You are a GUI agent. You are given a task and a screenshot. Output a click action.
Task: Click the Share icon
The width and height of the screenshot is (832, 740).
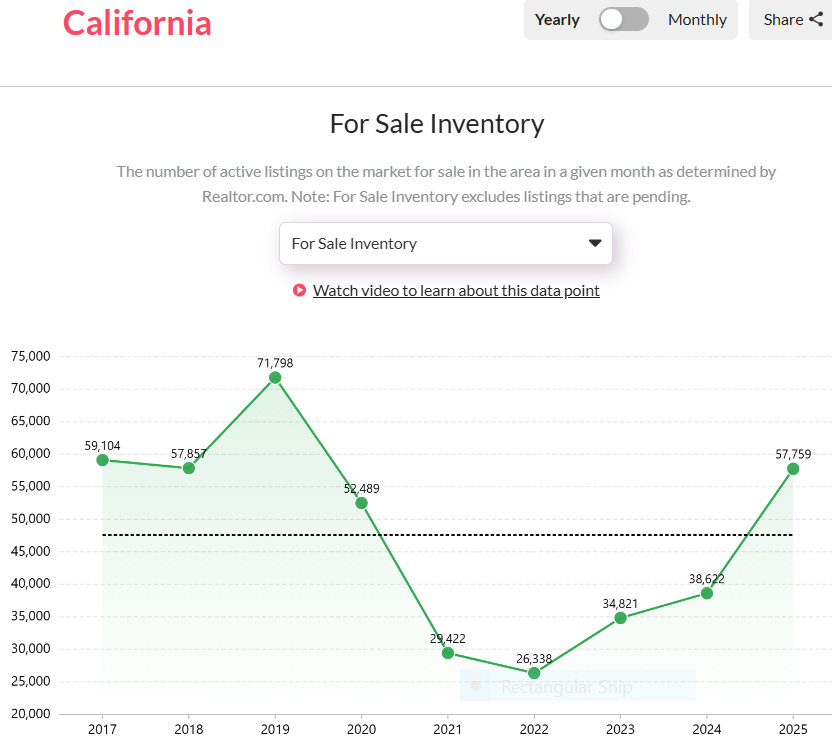pos(817,19)
